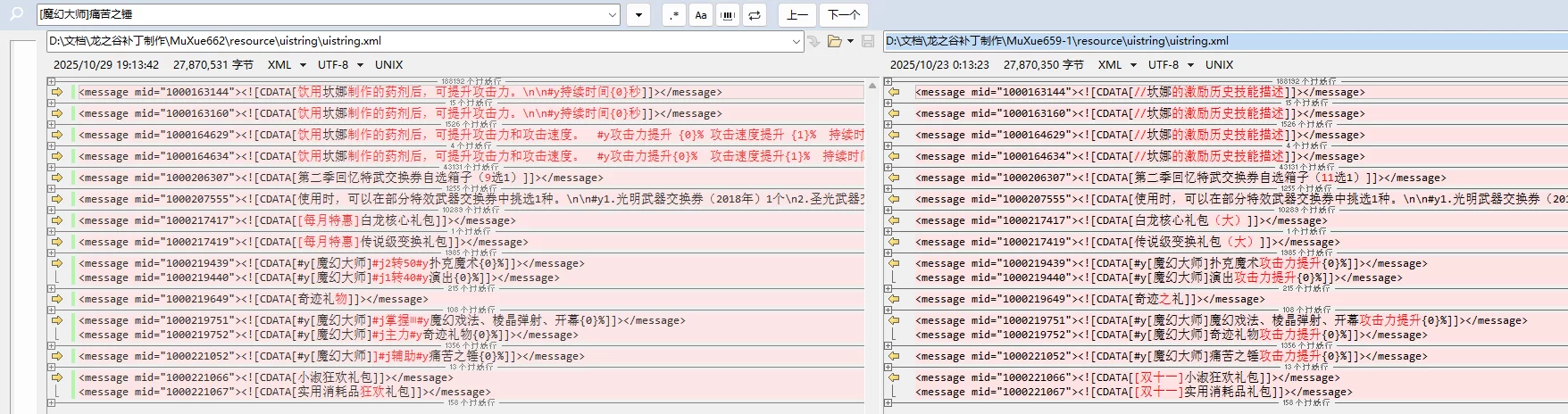Copy left line 1000219751 to right
The height and width of the screenshot is (414, 1568).
pos(57,320)
